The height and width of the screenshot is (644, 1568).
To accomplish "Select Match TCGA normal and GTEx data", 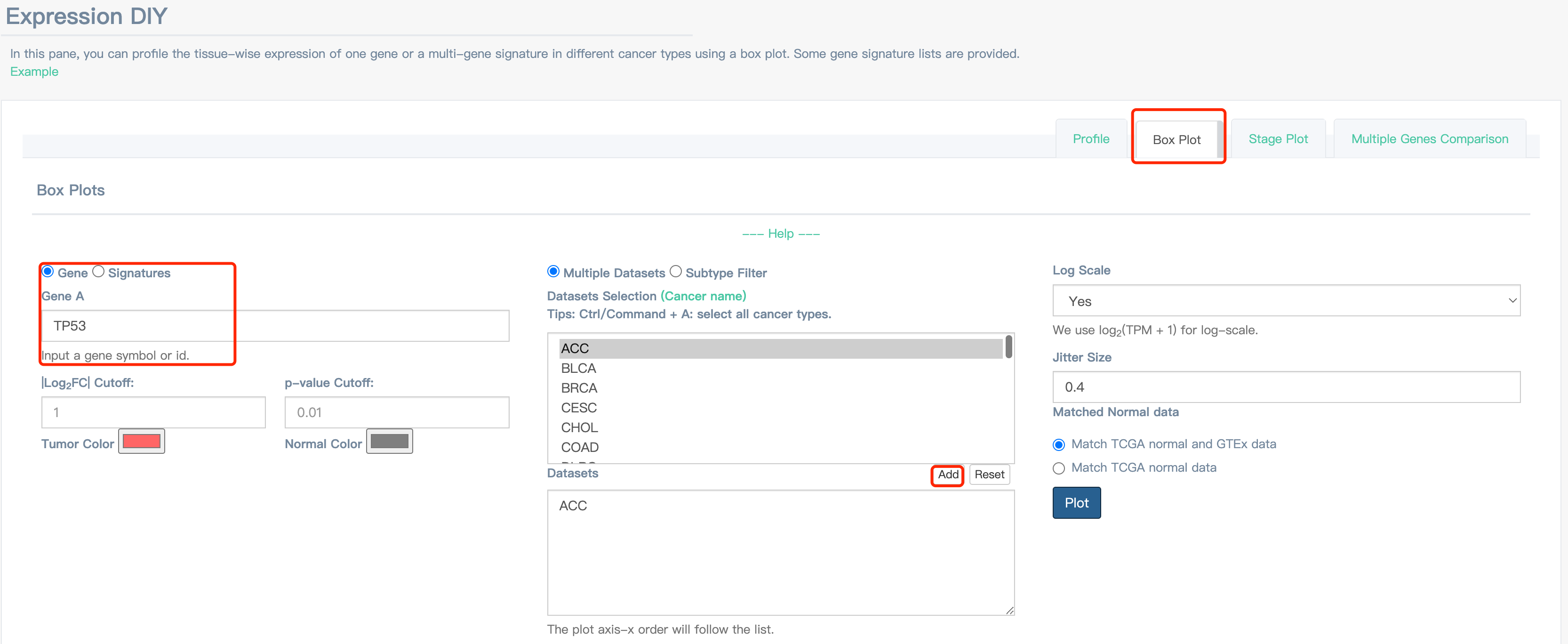I will pos(1058,444).
